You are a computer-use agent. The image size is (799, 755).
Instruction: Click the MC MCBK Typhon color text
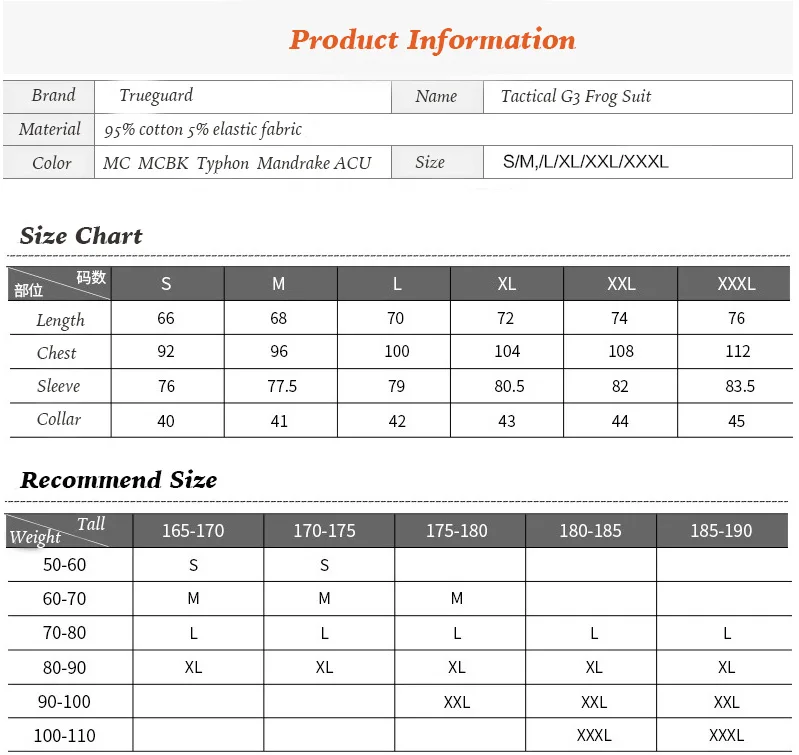[176, 163]
